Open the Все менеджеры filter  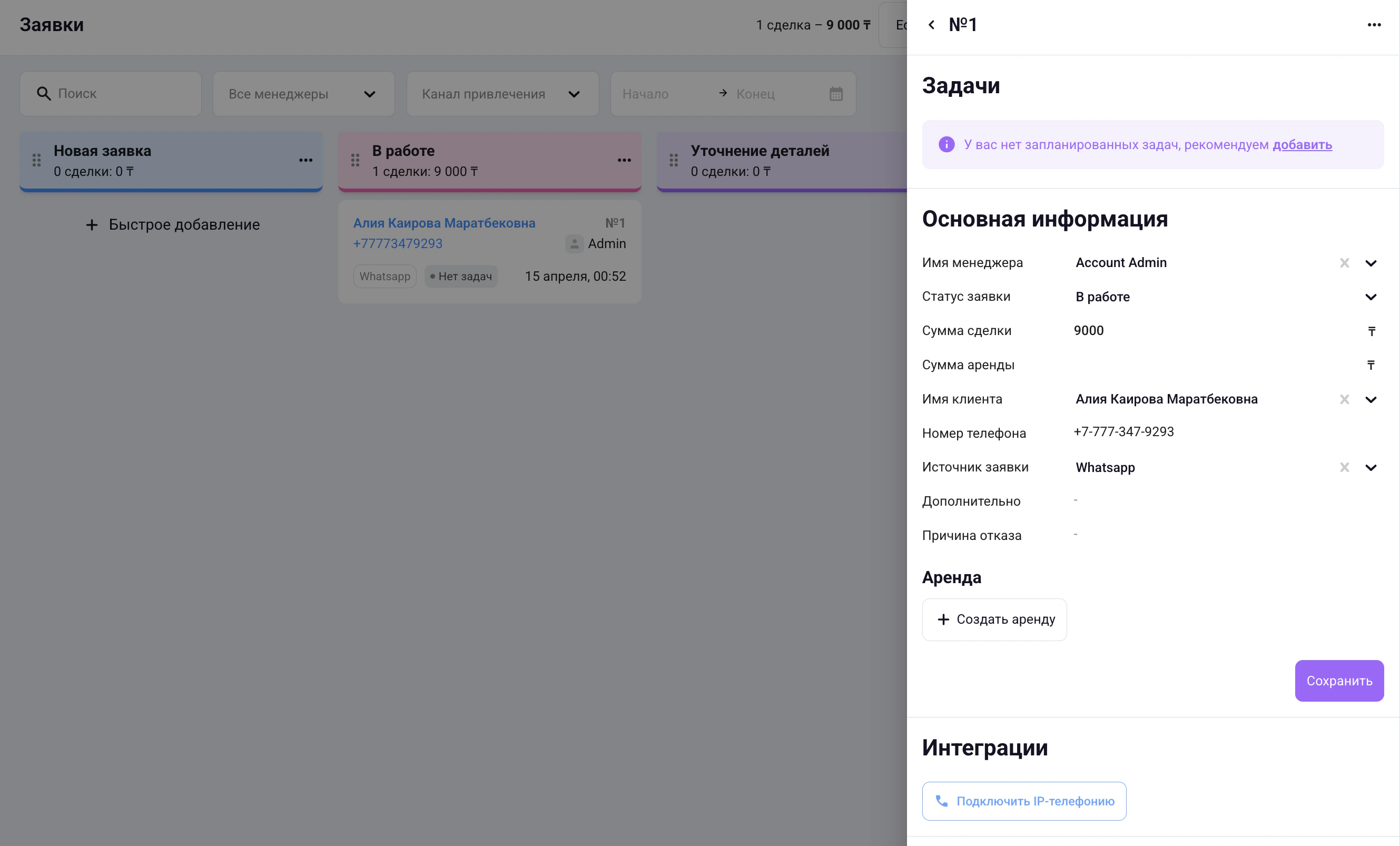tap(303, 94)
